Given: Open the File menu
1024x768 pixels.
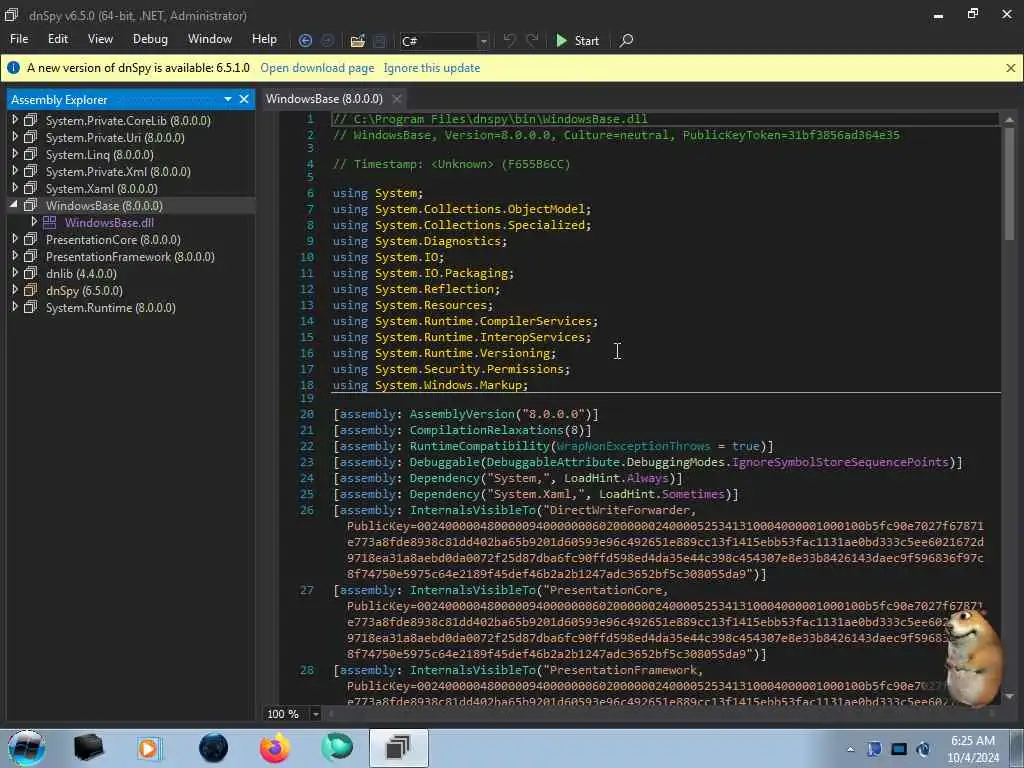Looking at the screenshot, I should point(19,39).
